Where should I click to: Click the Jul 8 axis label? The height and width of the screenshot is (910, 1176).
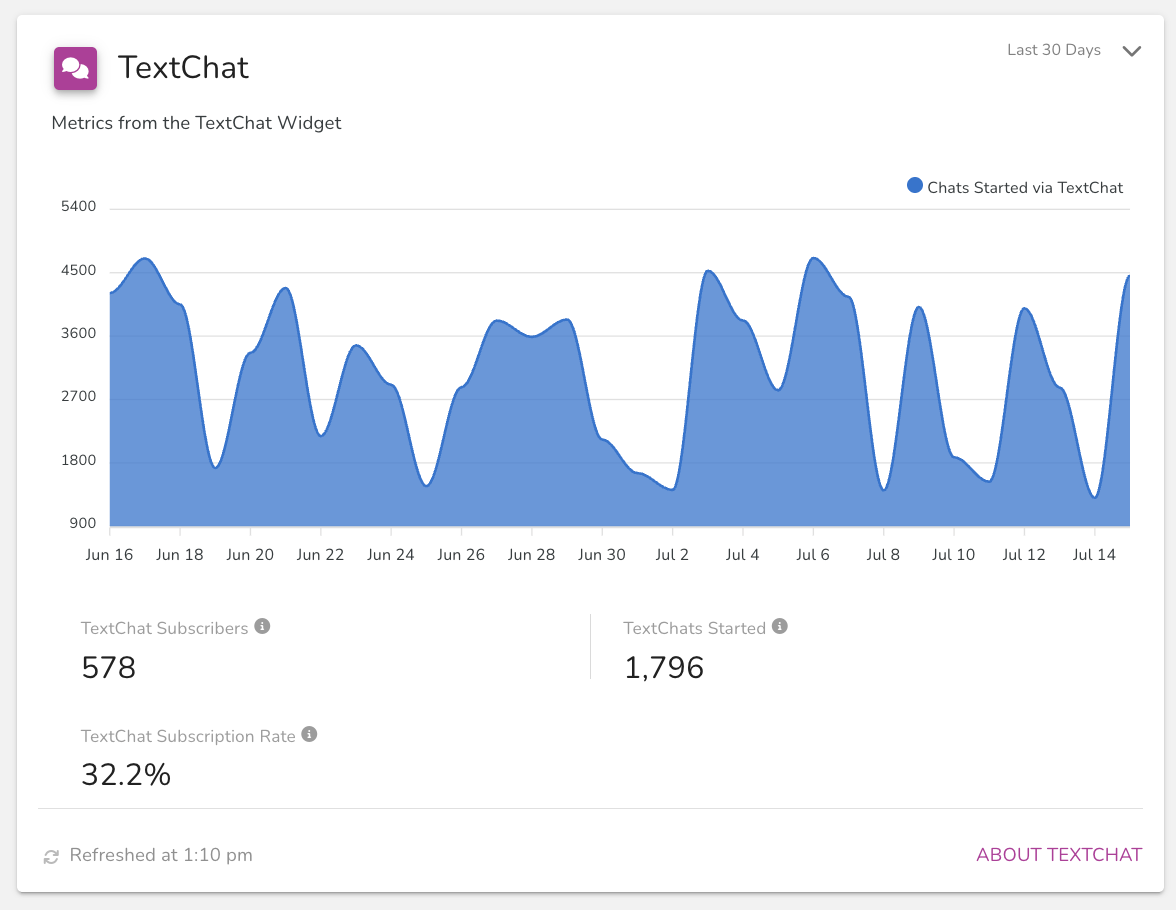pos(883,554)
